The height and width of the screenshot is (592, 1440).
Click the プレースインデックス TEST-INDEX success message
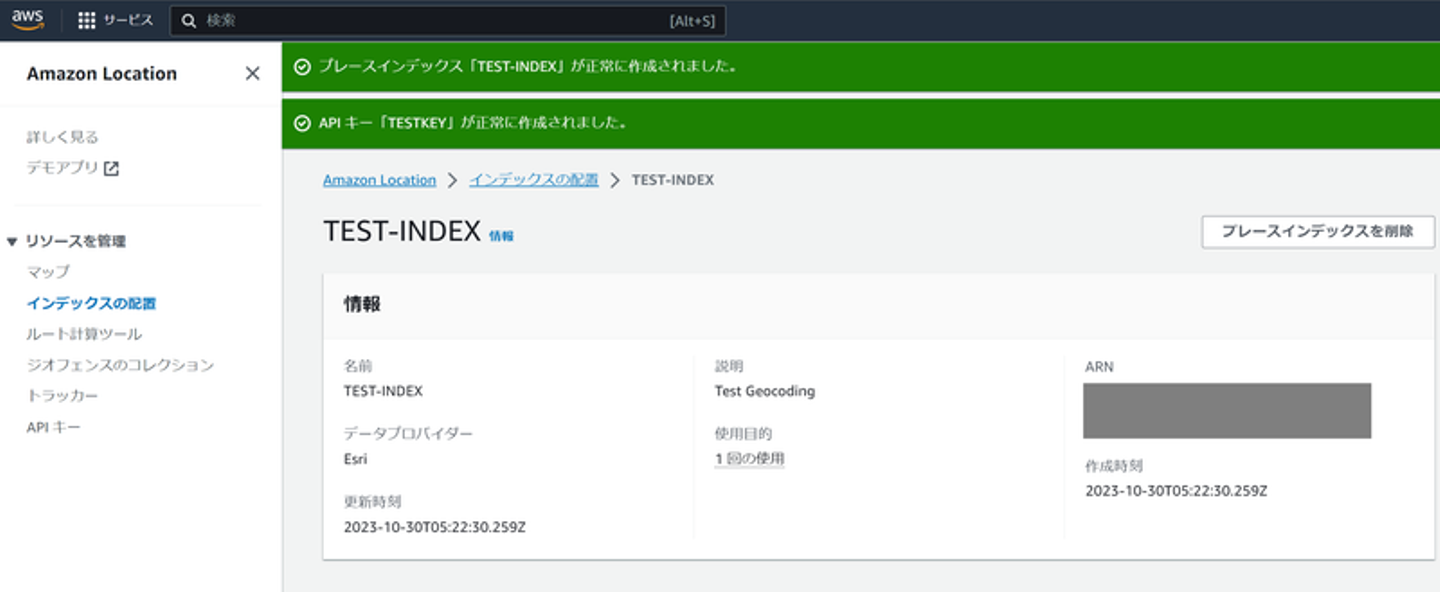pos(528,67)
